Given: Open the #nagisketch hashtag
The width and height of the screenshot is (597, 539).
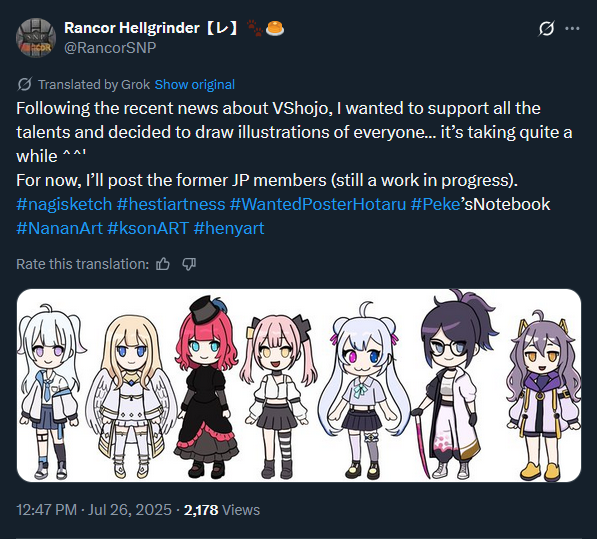Looking at the screenshot, I should 64,204.
